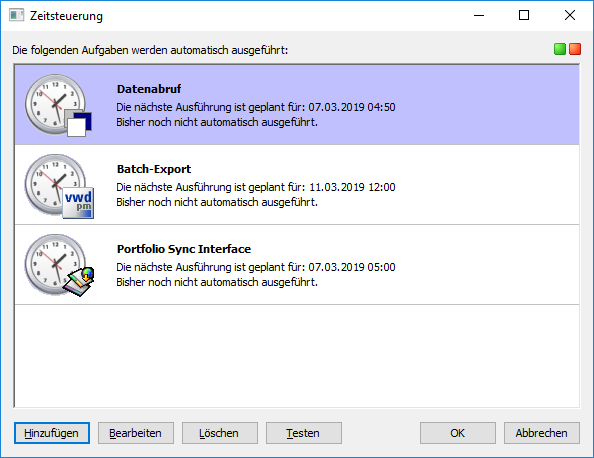Click the green status indicator square
594x458 pixels.
pos(560,49)
